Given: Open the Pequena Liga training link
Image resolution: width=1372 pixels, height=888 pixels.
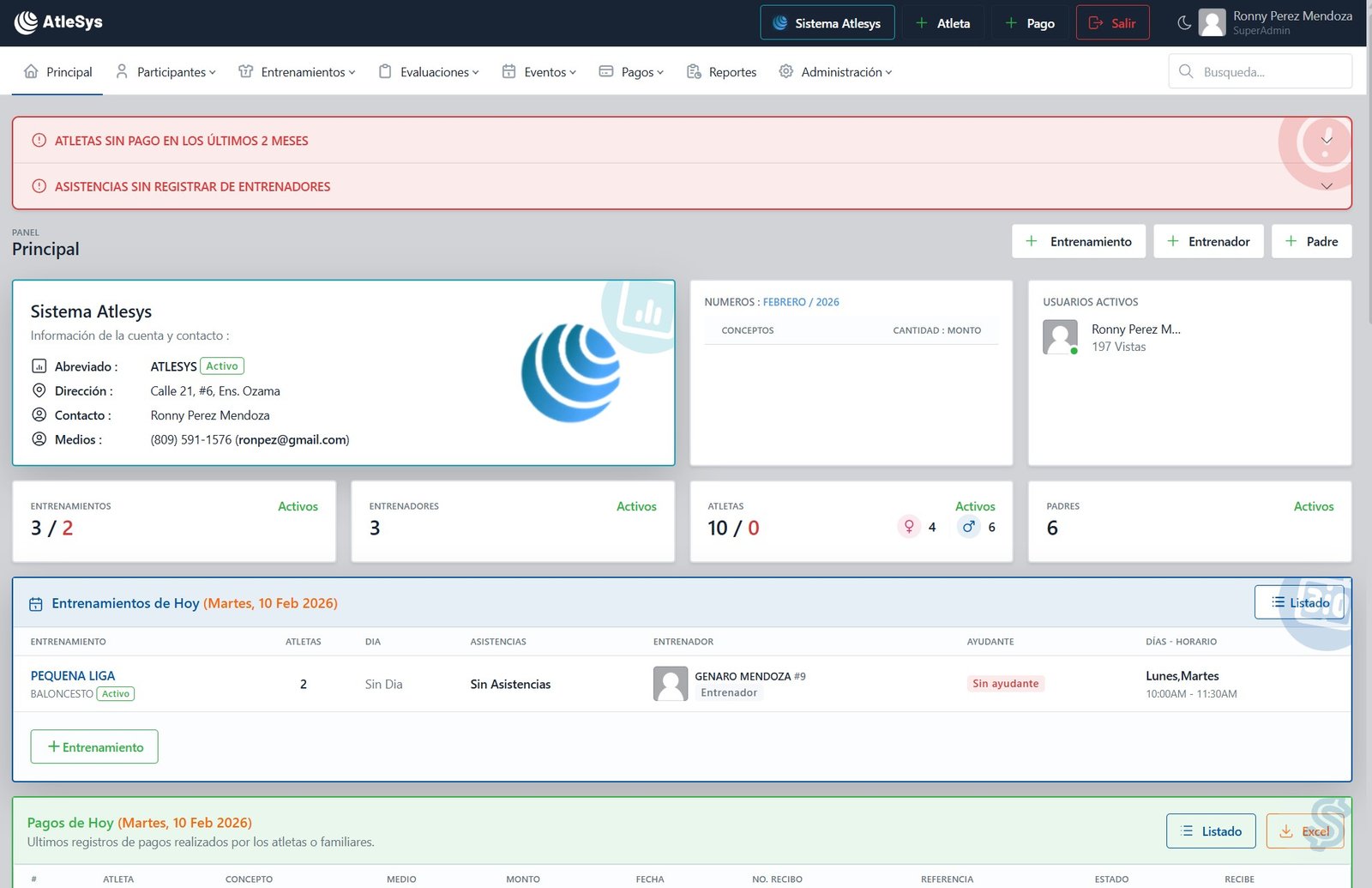Looking at the screenshot, I should click(x=73, y=675).
